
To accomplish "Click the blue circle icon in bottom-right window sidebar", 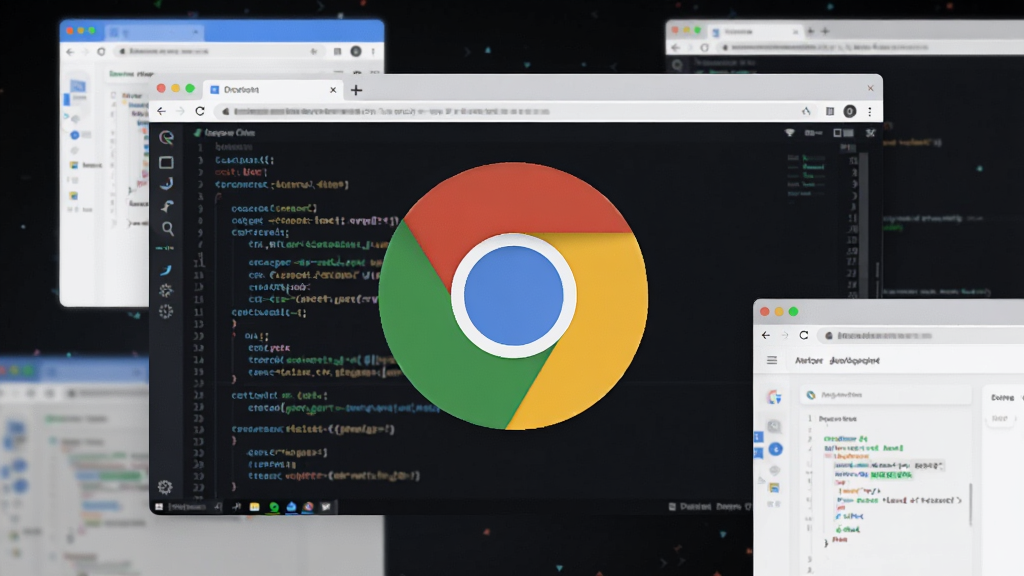I will [x=775, y=449].
